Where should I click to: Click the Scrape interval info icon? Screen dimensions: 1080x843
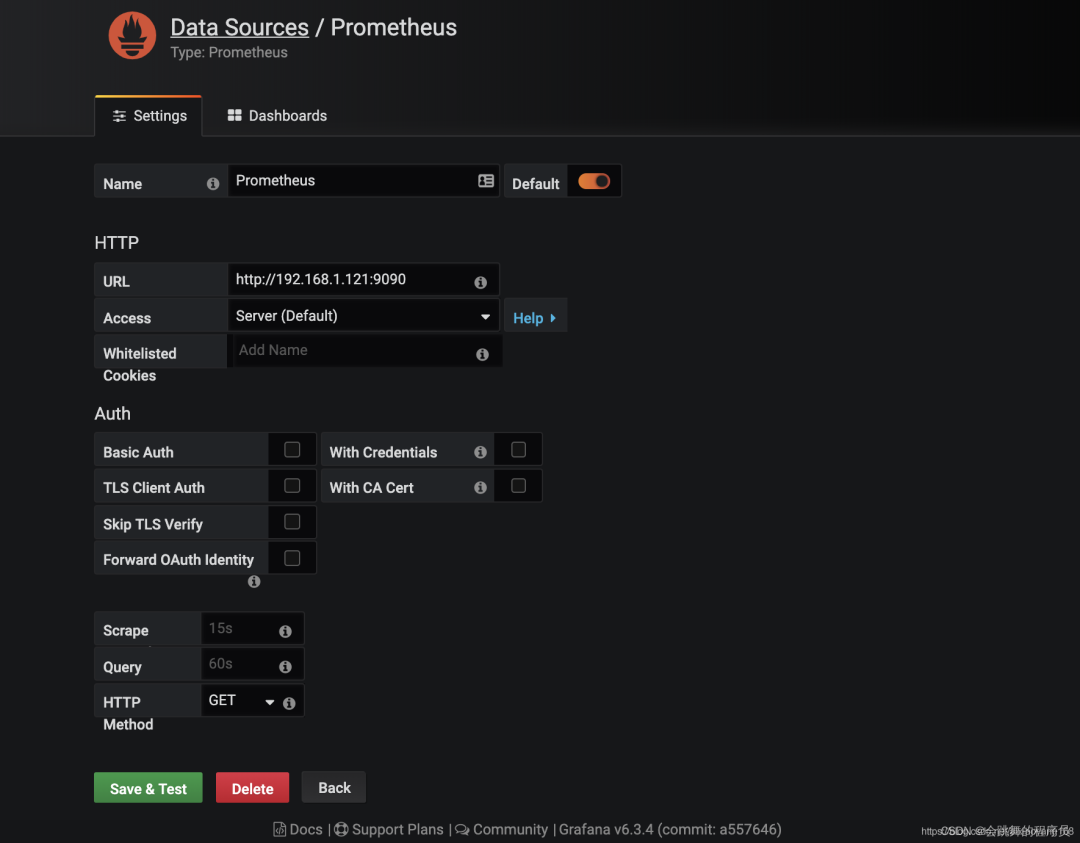(285, 632)
